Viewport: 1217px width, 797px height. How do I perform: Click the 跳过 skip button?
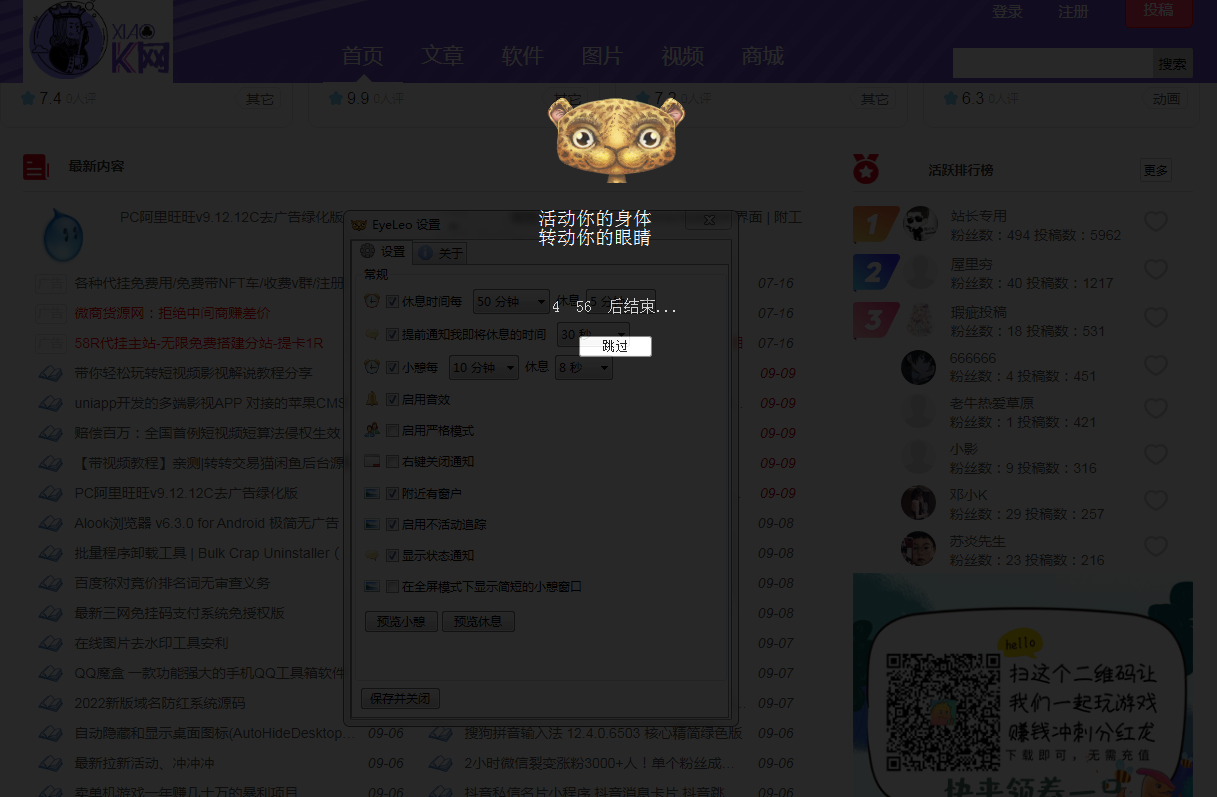coord(614,345)
